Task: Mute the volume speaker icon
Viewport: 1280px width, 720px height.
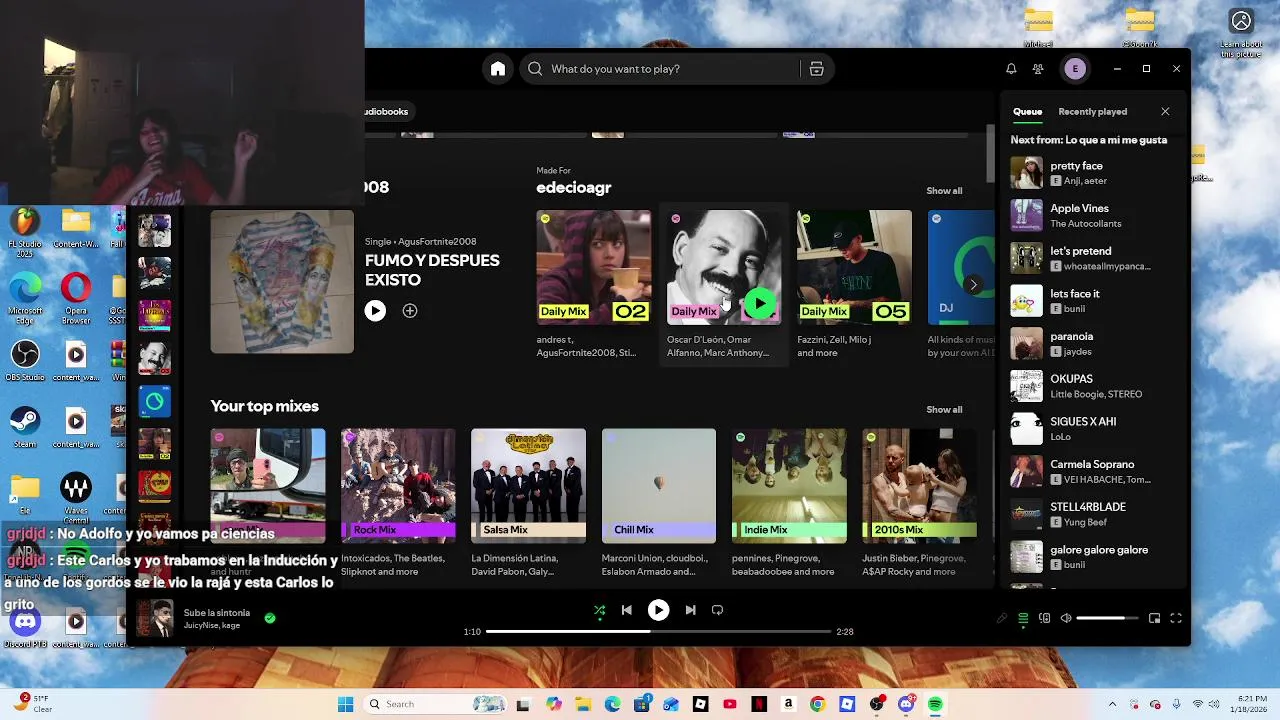Action: [x=1066, y=618]
